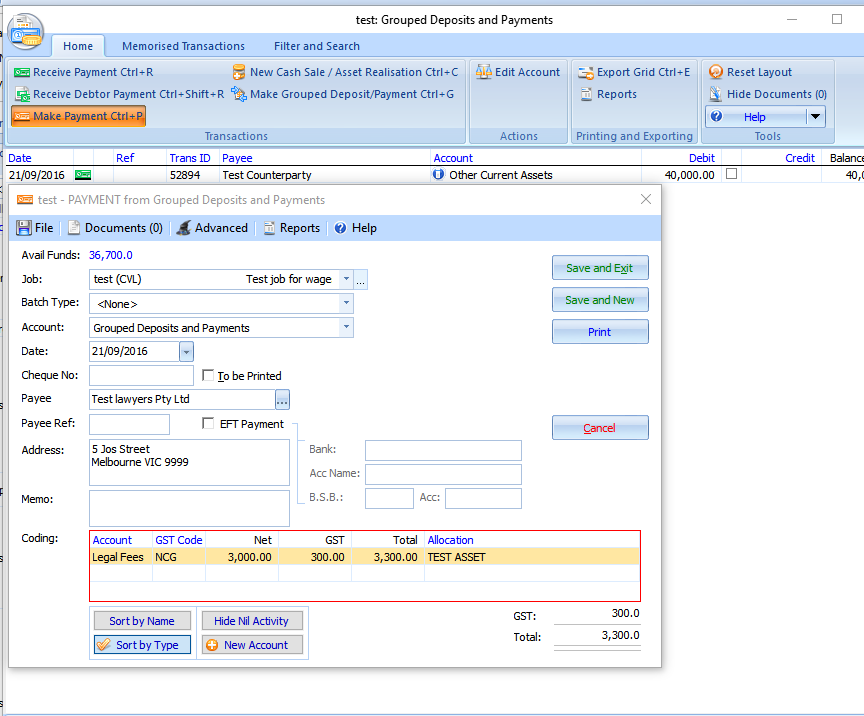Click Export Grid icon
Viewport: 864px width, 716px height.
point(586,73)
